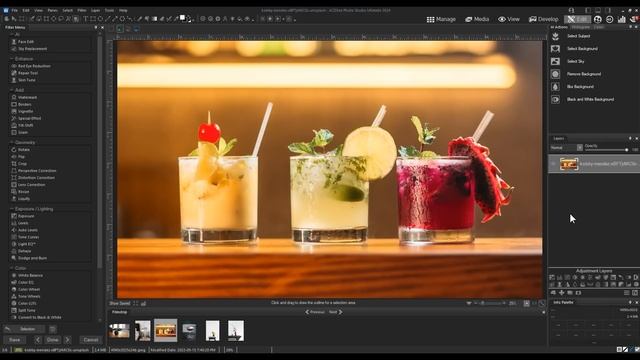Viewport: 640px width, 360px height.
Task: Switch to the Histogram tab
Action: [x=581, y=27]
